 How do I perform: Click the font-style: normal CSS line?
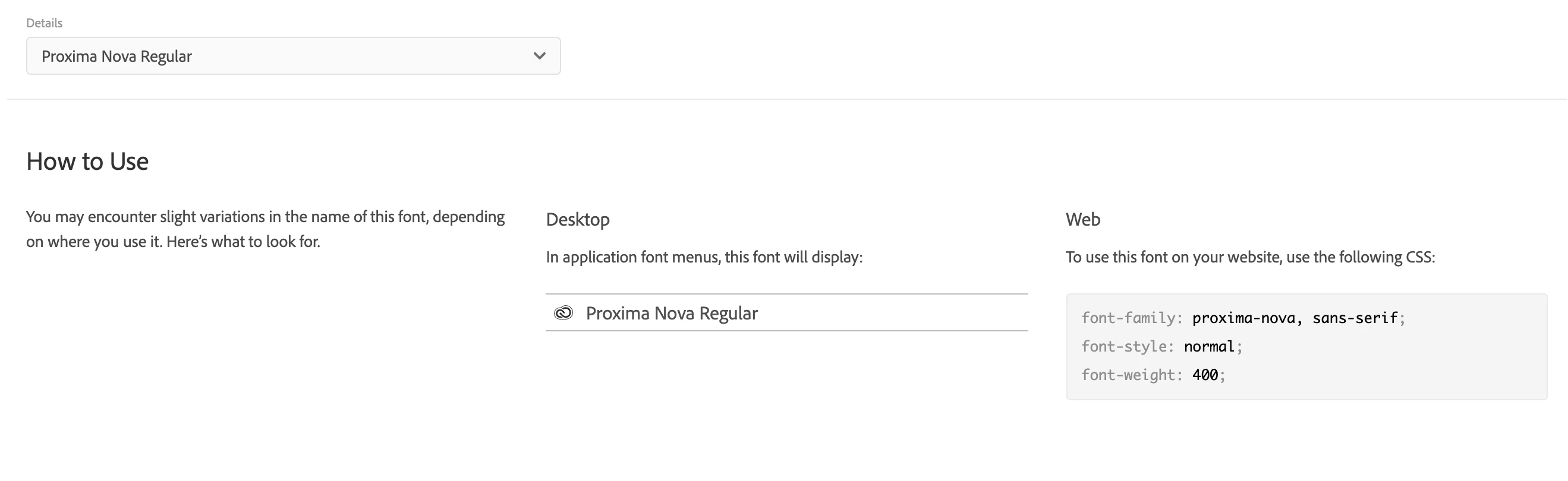click(x=1161, y=347)
